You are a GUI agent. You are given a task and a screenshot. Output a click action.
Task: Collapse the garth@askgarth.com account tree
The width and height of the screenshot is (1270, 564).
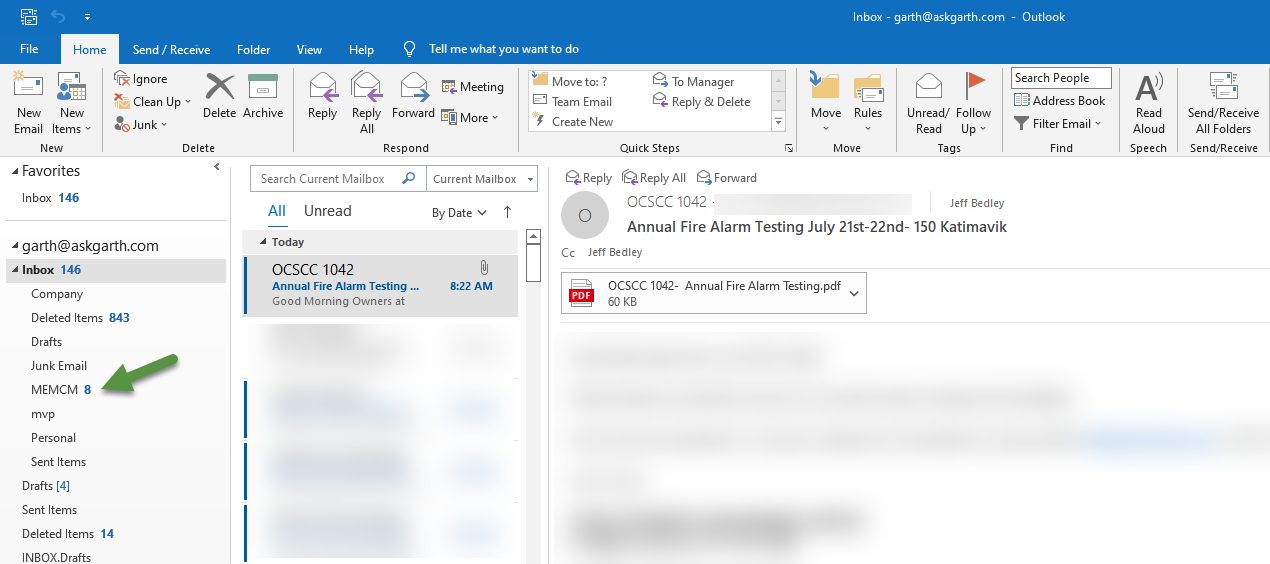coord(14,246)
